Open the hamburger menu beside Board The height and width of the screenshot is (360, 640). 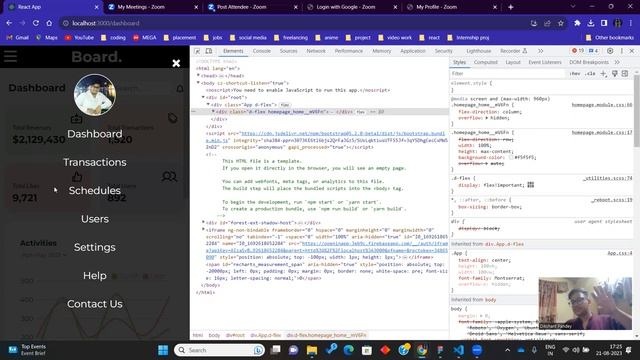pyautogui.click(x=11, y=56)
